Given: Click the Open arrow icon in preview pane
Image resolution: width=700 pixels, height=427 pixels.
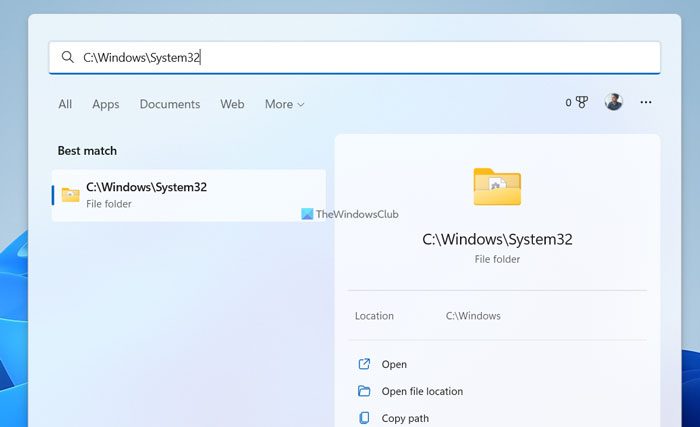Looking at the screenshot, I should pos(364,365).
